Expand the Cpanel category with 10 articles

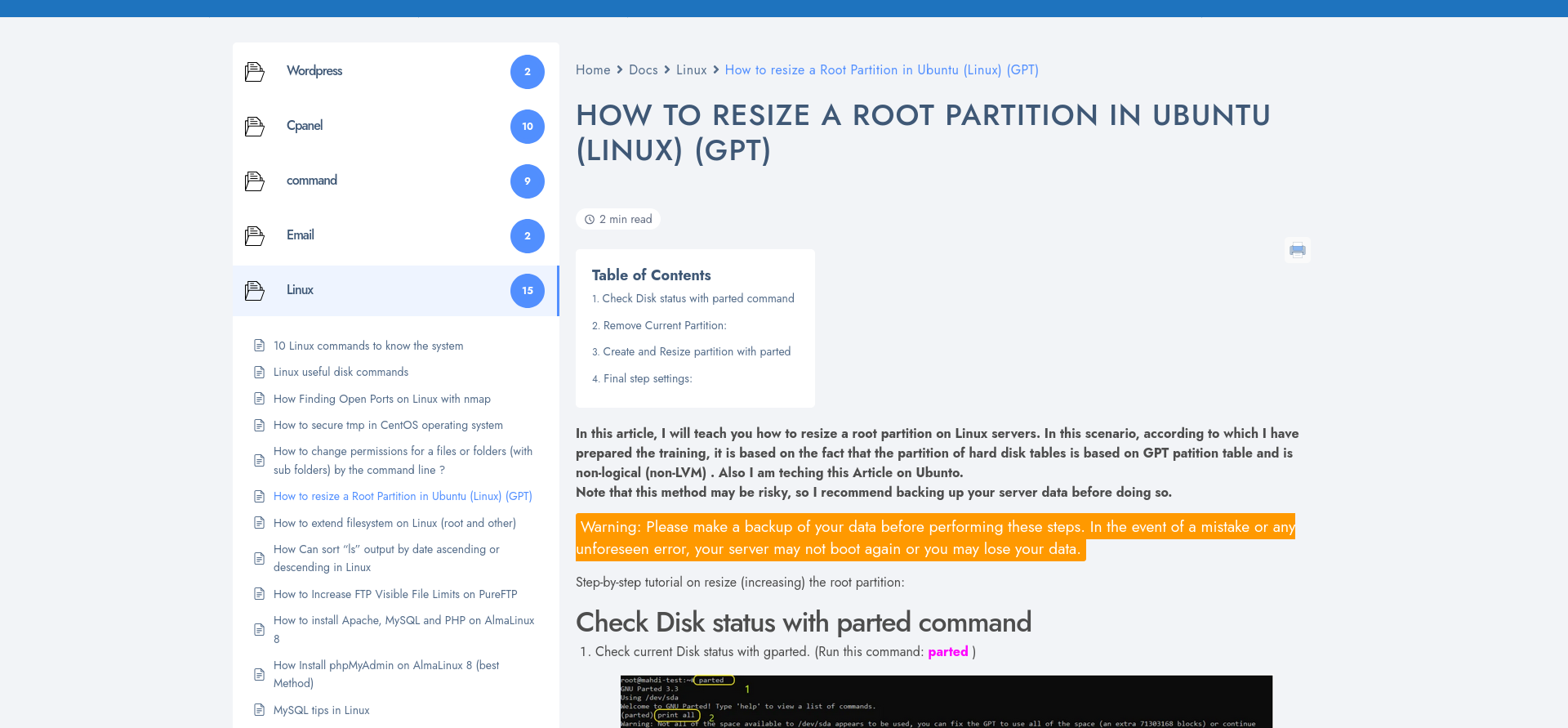pyautogui.click(x=528, y=127)
